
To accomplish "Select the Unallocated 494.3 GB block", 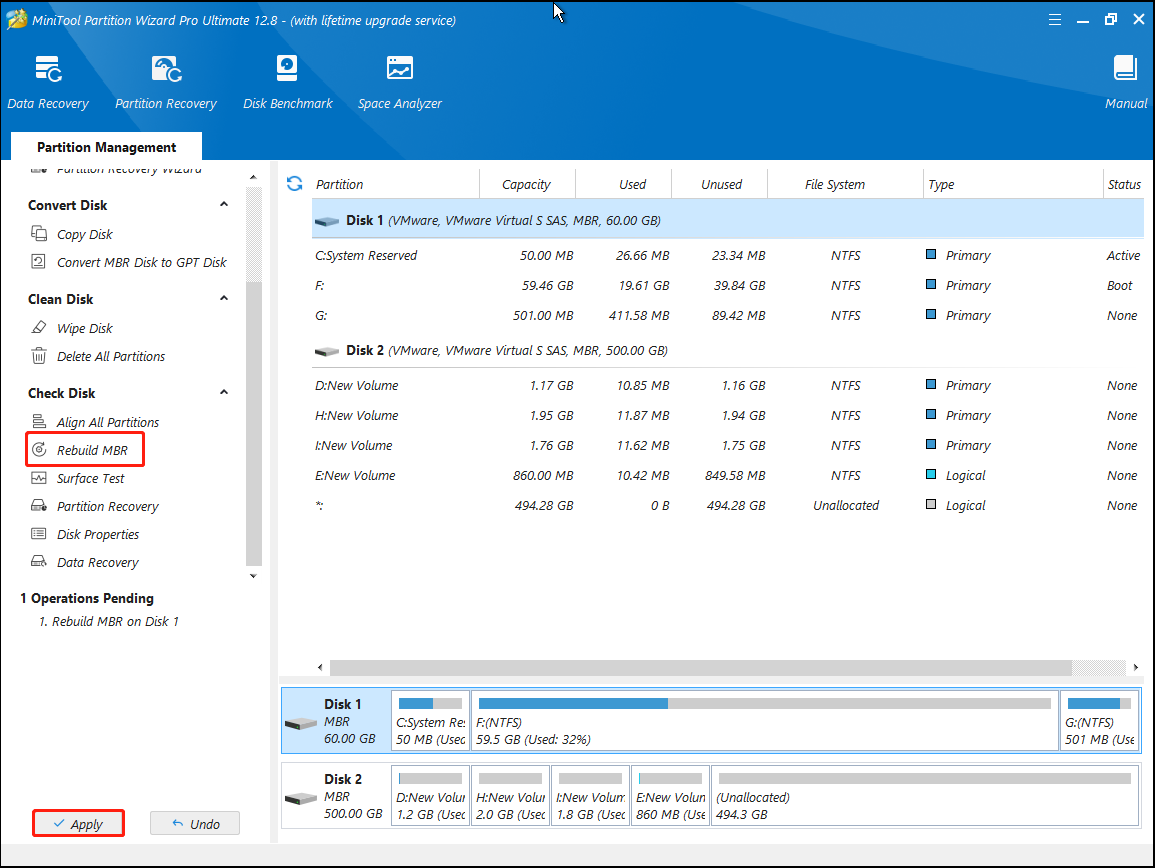I will click(925, 795).
